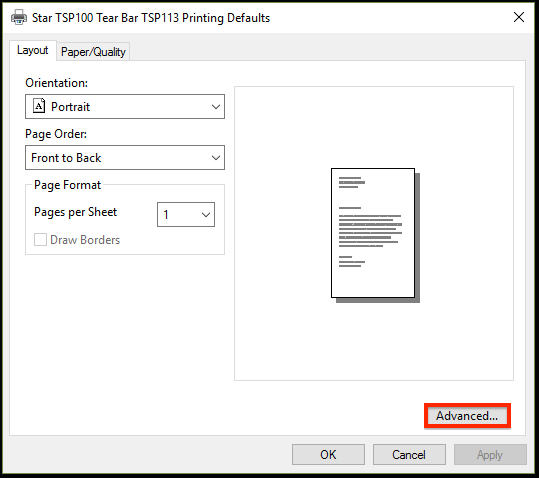Click the Pages per Sheet value 1
Screen dimensions: 539x478
[166, 214]
